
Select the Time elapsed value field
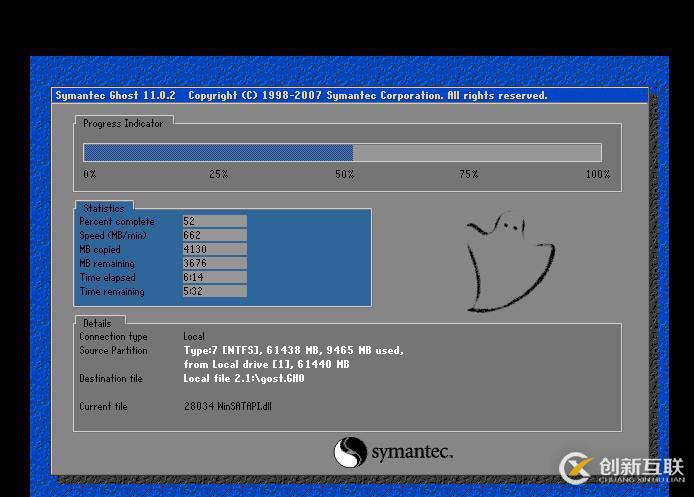(214, 277)
